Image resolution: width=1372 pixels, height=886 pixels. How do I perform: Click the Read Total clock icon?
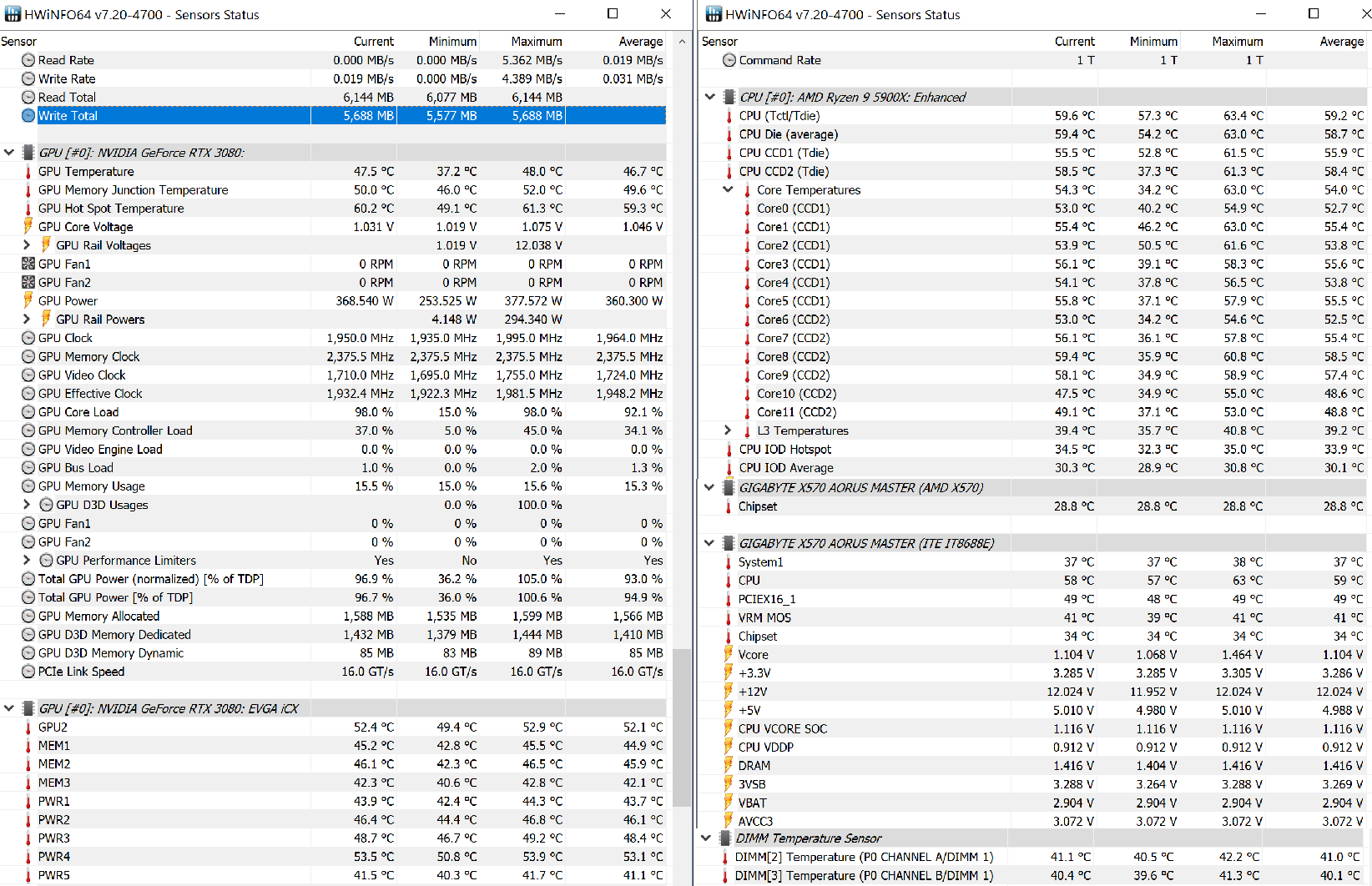click(x=28, y=97)
